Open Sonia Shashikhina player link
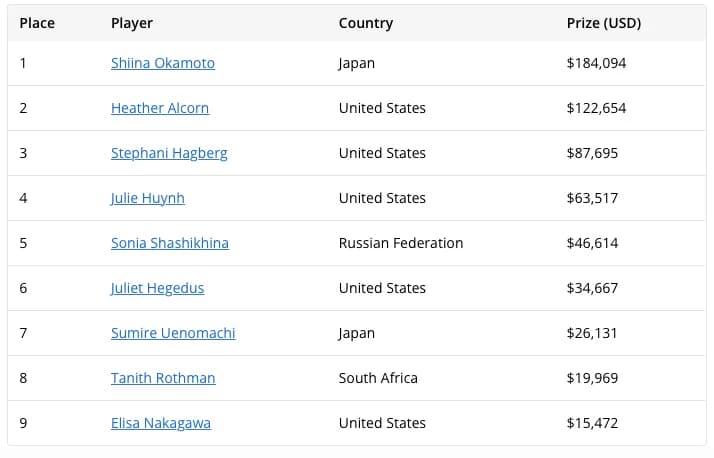714x458 pixels. tap(170, 243)
